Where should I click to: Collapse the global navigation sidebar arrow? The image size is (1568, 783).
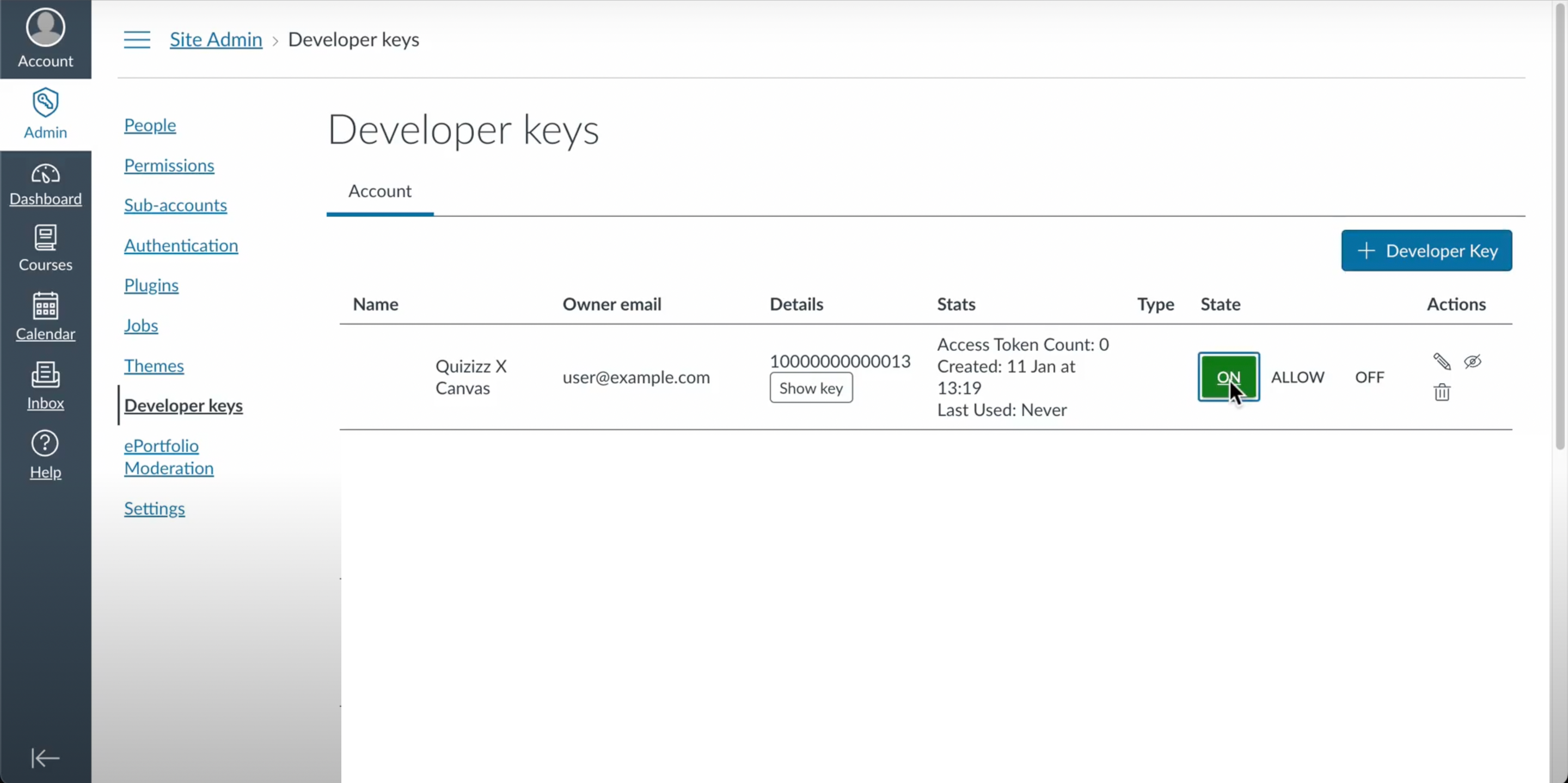[45, 758]
